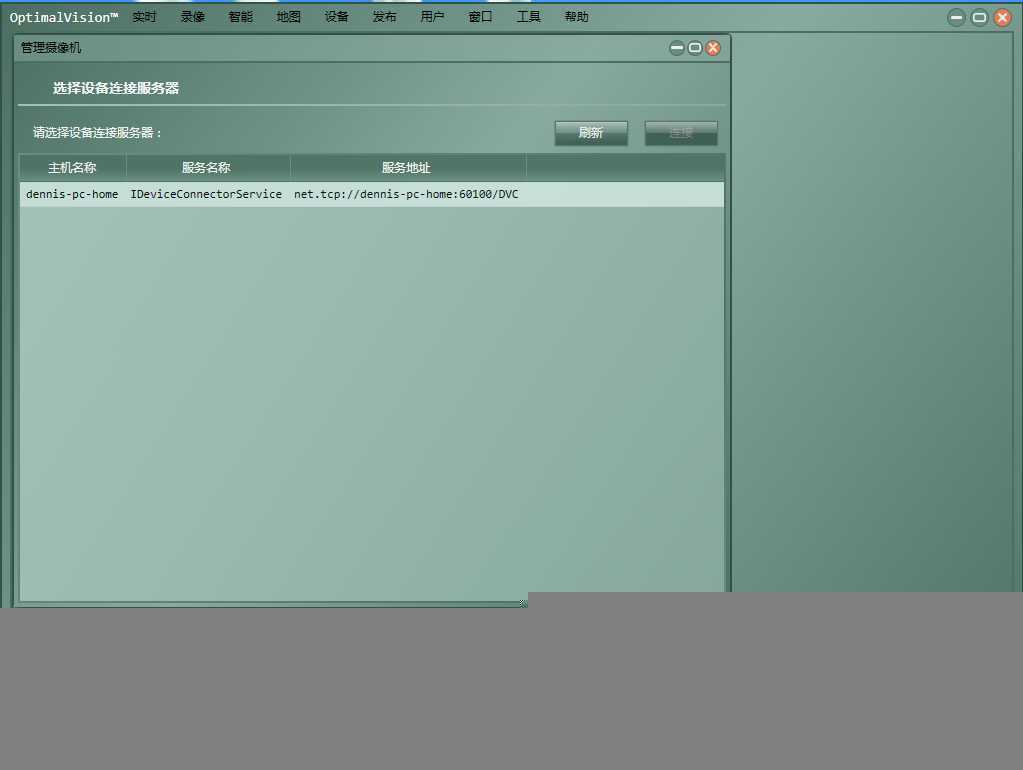Select the net.tcp://dennis-pc-home:60100/DVC address cell
Screen dimensions: 1023x770
(x=406, y=194)
